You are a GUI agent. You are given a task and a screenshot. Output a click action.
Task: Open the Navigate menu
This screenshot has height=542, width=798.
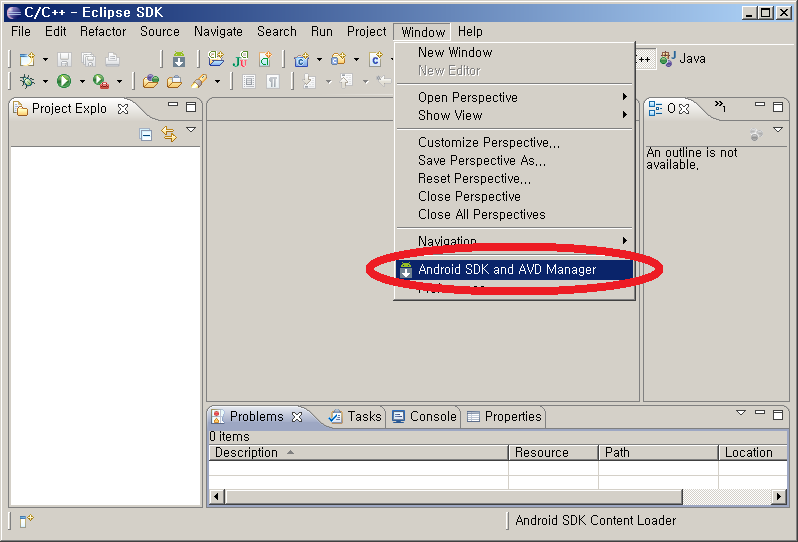tap(218, 32)
